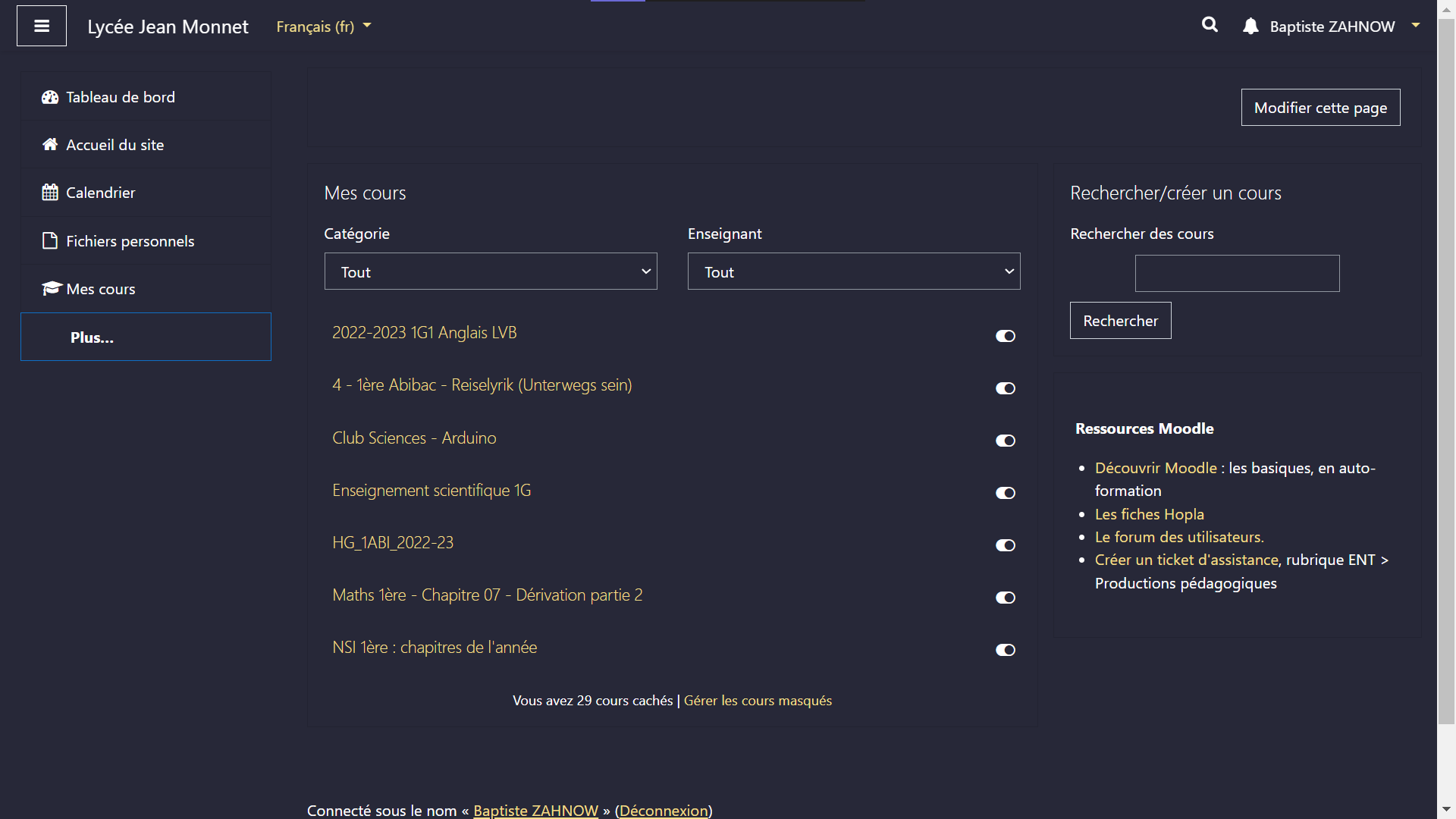This screenshot has width=1456, height=819.
Task: Click the Modifier cette page button
Action: (x=1320, y=108)
